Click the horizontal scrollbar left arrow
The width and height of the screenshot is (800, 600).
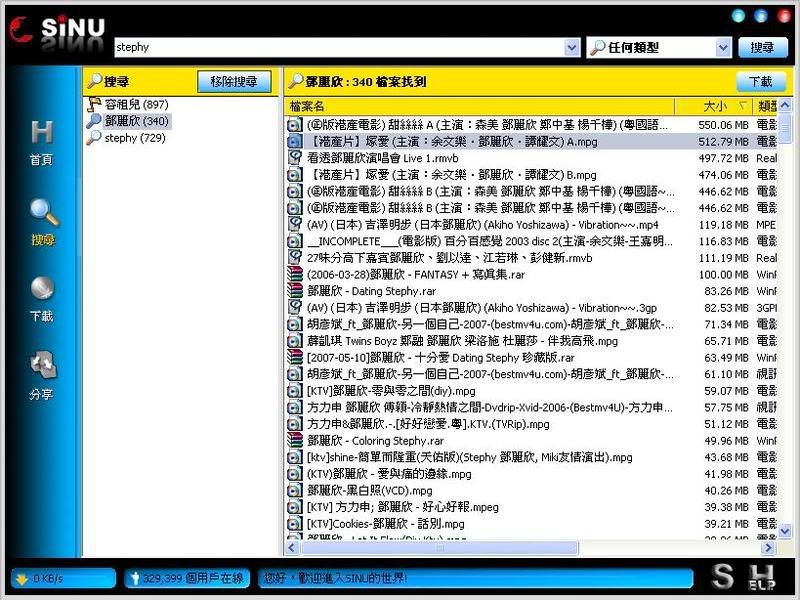pyautogui.click(x=292, y=548)
